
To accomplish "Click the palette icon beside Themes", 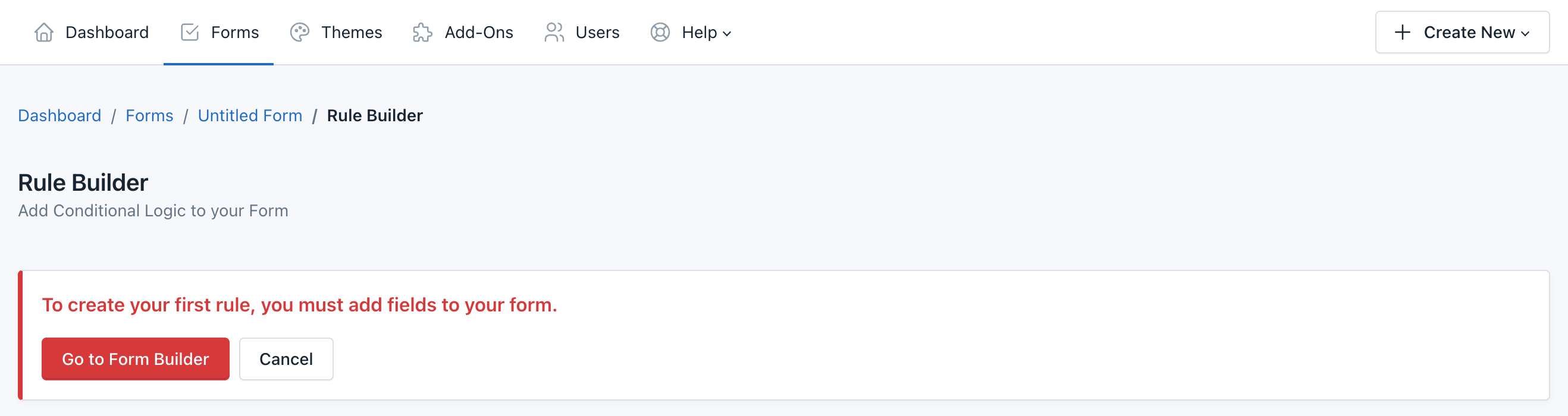I will (299, 32).
